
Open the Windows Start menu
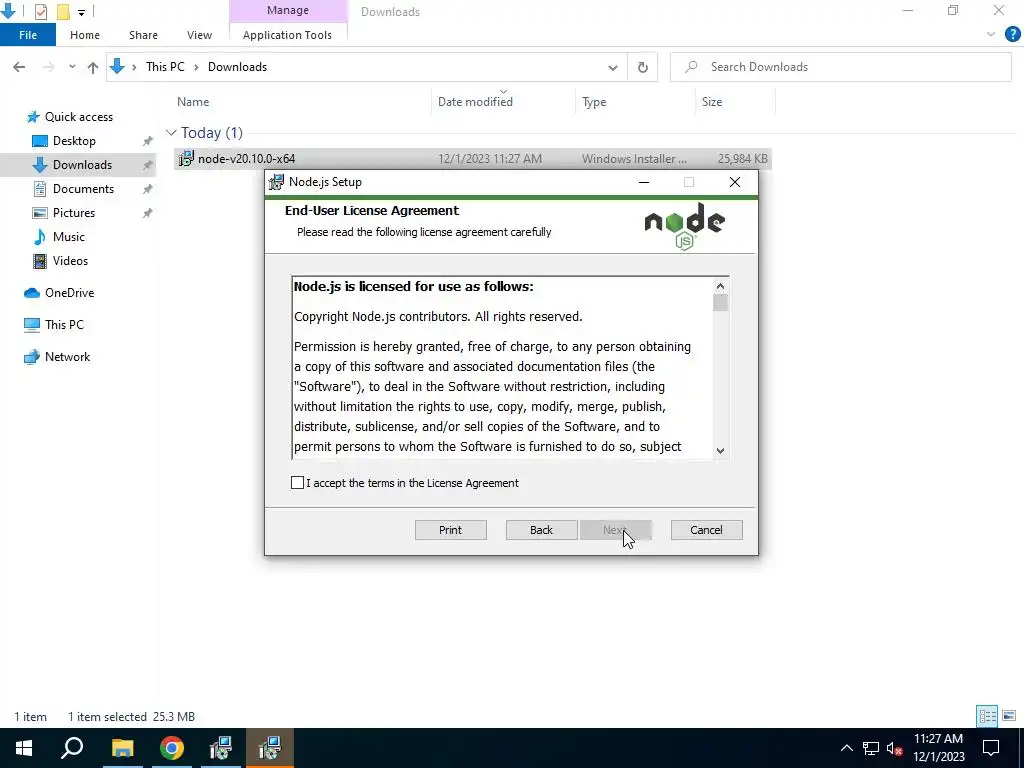pyautogui.click(x=24, y=748)
